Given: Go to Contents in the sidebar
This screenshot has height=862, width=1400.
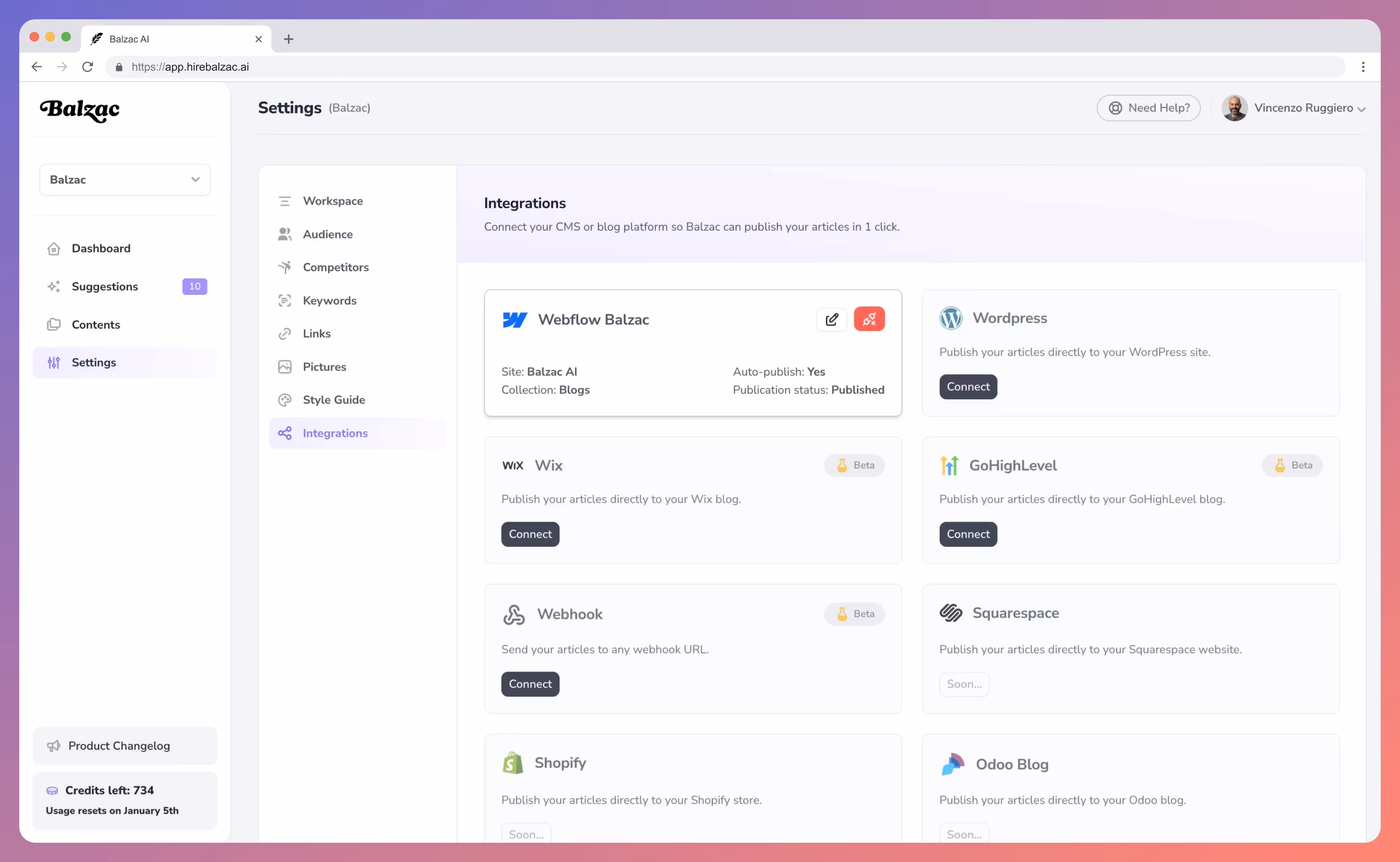Looking at the screenshot, I should [96, 325].
